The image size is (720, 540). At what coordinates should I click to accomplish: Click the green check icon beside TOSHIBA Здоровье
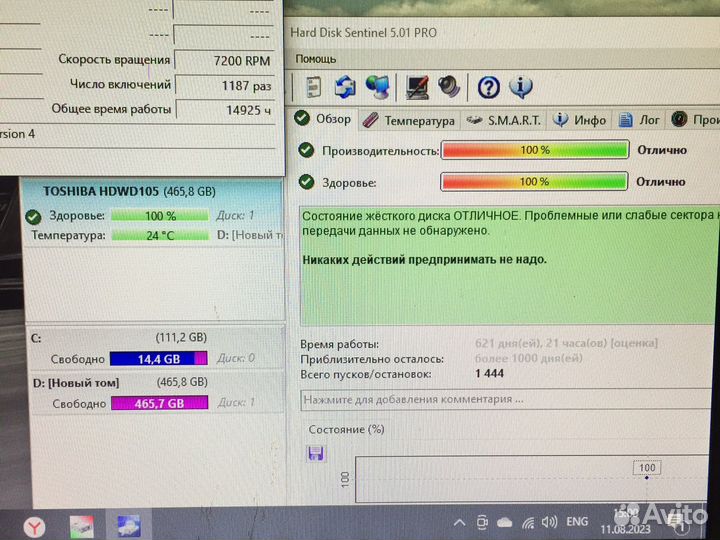[33, 216]
